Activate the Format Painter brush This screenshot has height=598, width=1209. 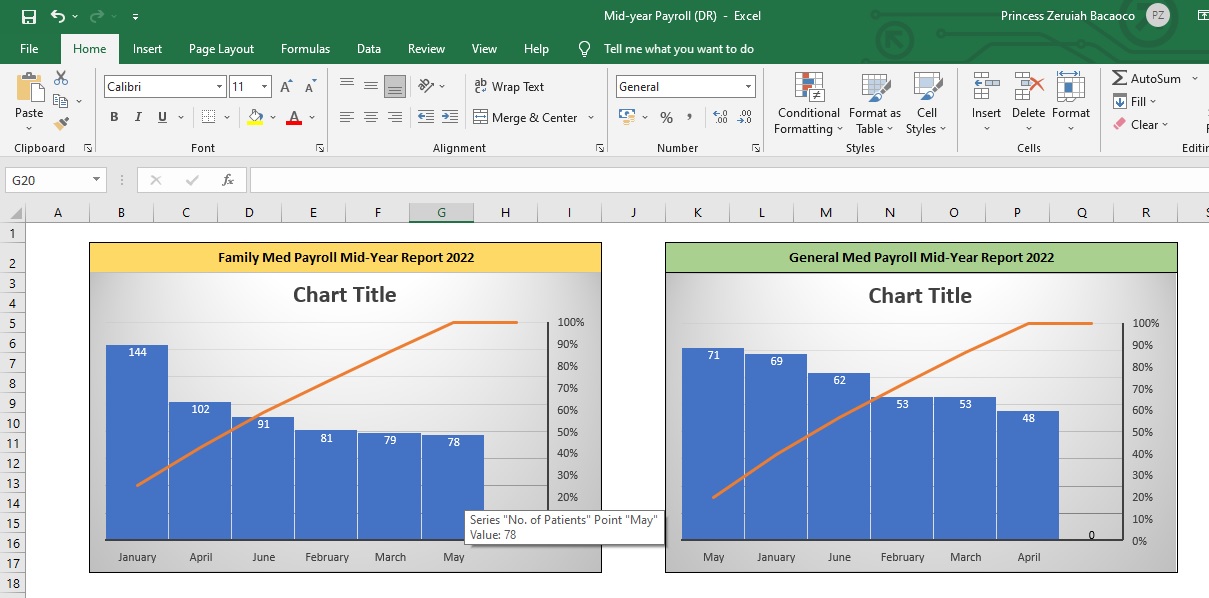(x=61, y=124)
